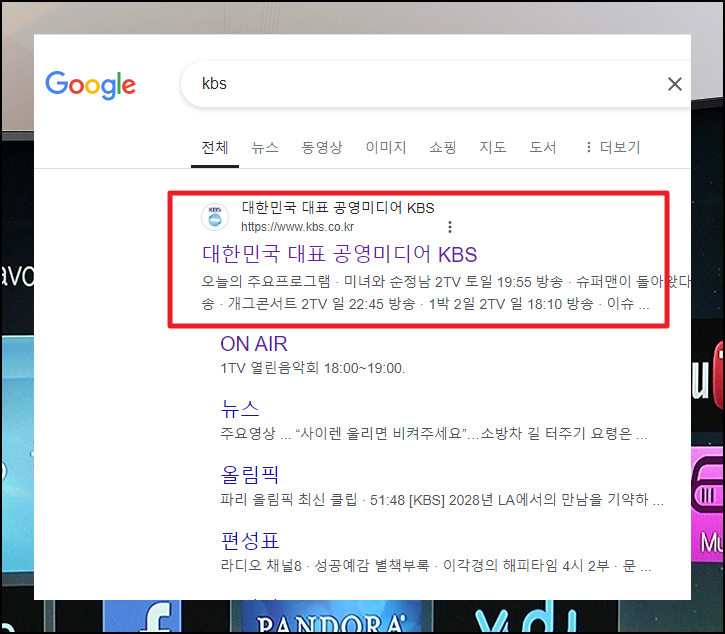The height and width of the screenshot is (634, 725).
Task: Click the KBS site favicon
Action: [x=215, y=216]
